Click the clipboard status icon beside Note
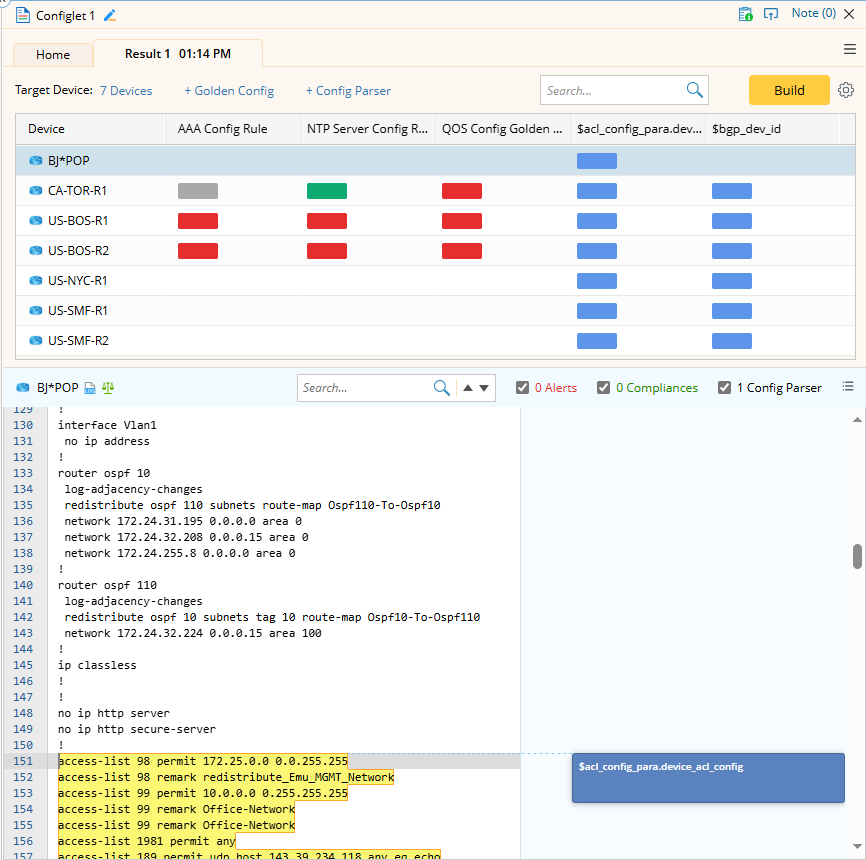Image resolution: width=866 pixels, height=860 pixels. 745,14
